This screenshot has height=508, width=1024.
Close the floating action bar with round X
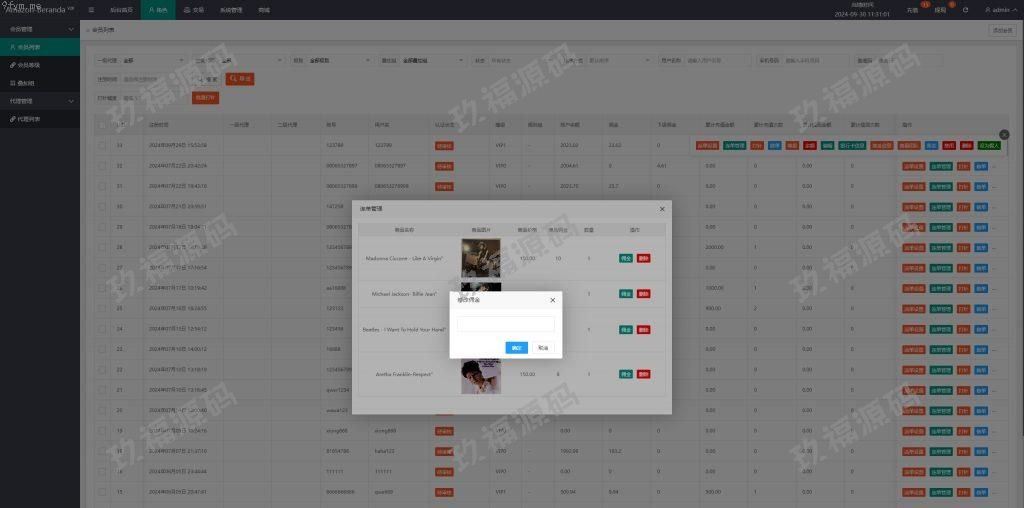click(1004, 134)
